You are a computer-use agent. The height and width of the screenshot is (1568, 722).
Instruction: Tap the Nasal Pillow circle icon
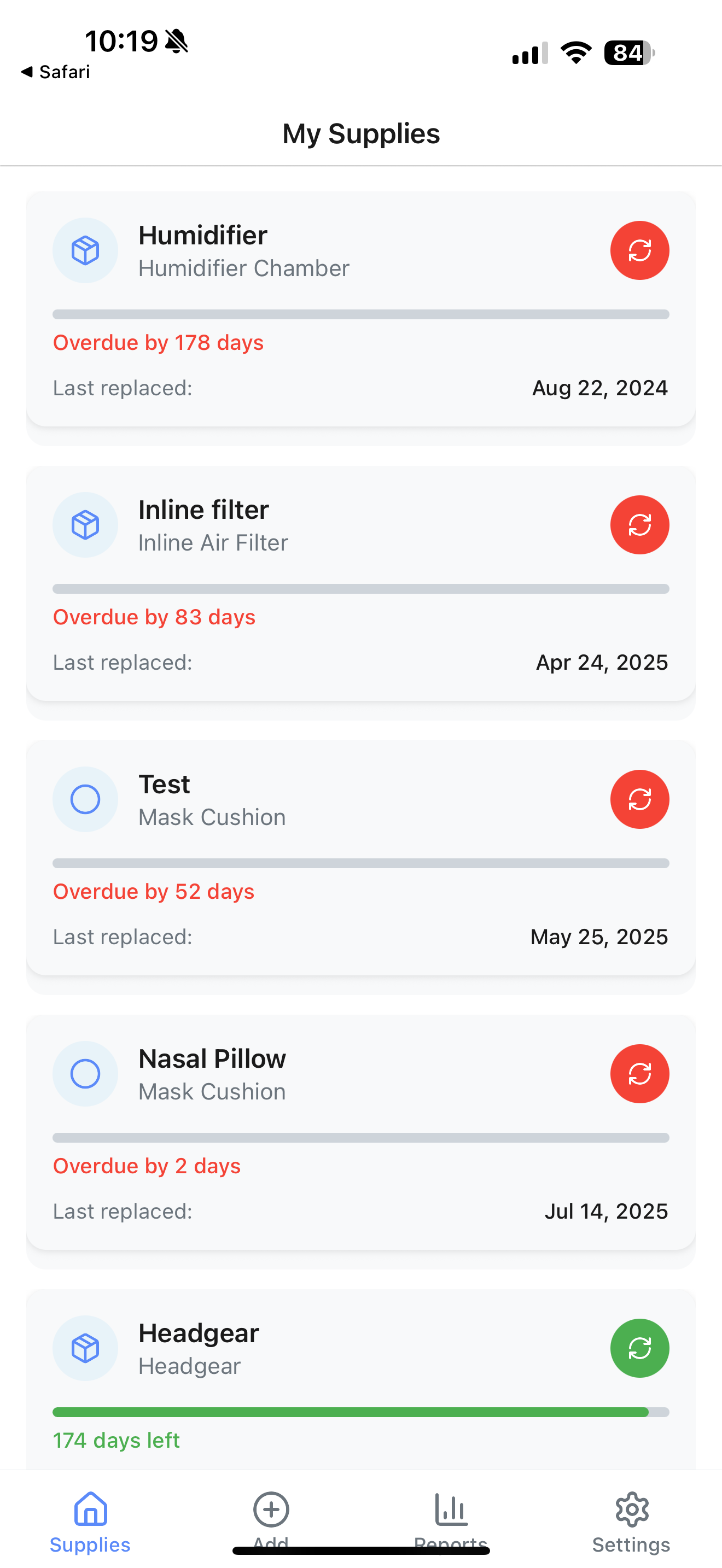85,1074
